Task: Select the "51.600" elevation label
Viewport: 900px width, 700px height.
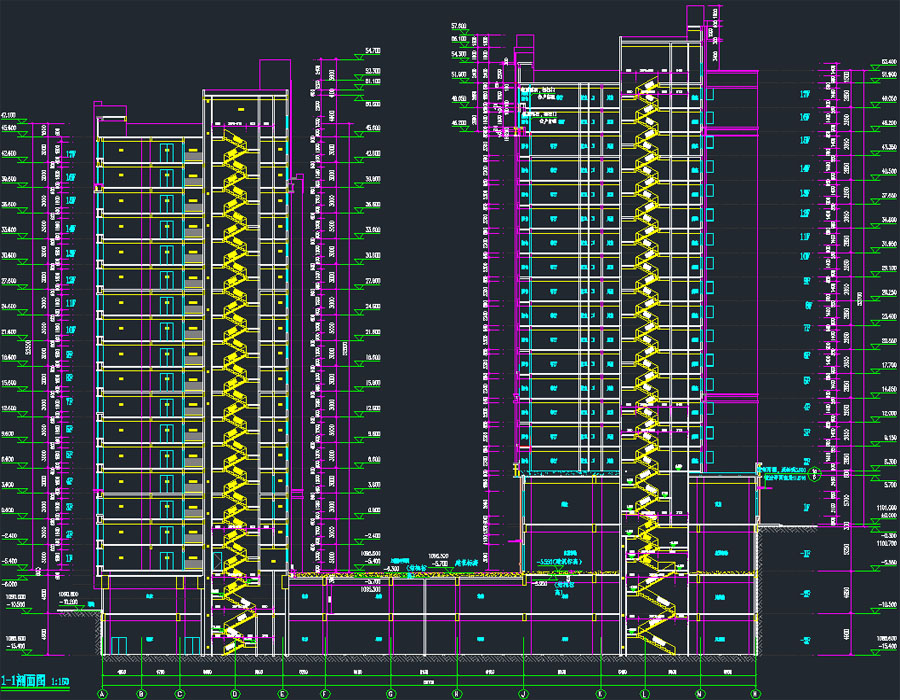Action: (x=459, y=75)
